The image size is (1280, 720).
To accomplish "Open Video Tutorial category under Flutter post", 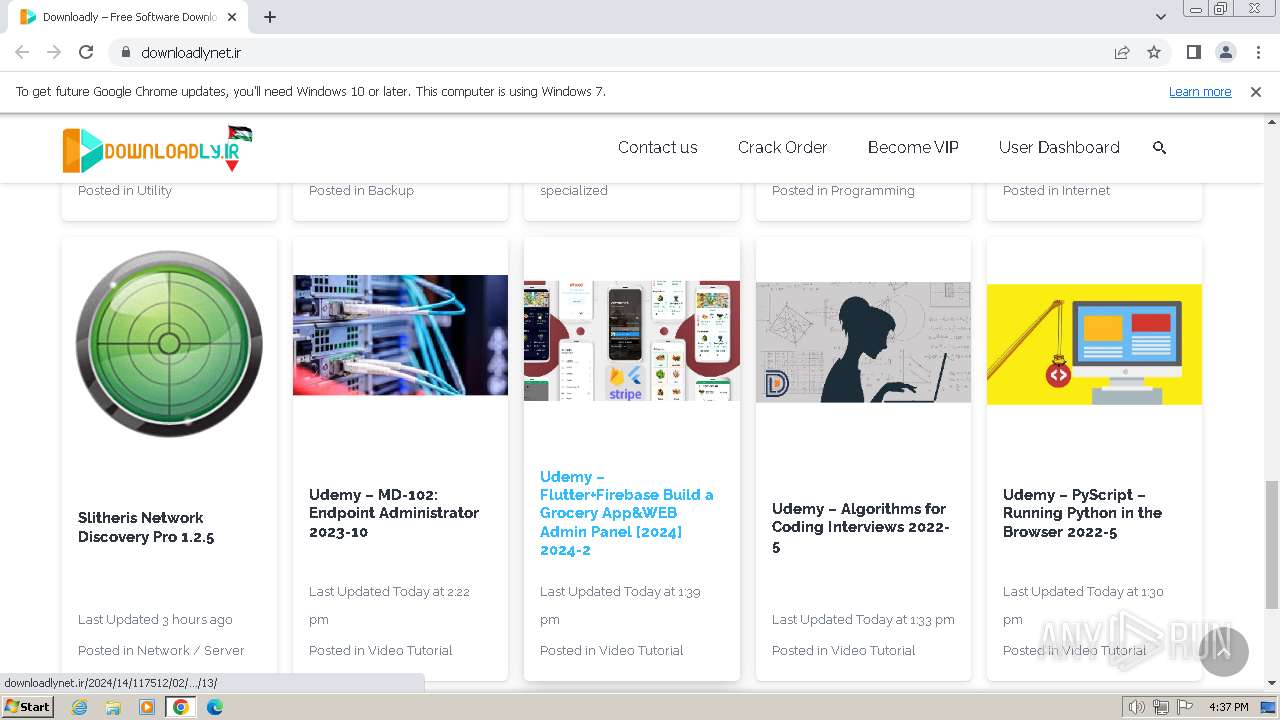I will (641, 650).
